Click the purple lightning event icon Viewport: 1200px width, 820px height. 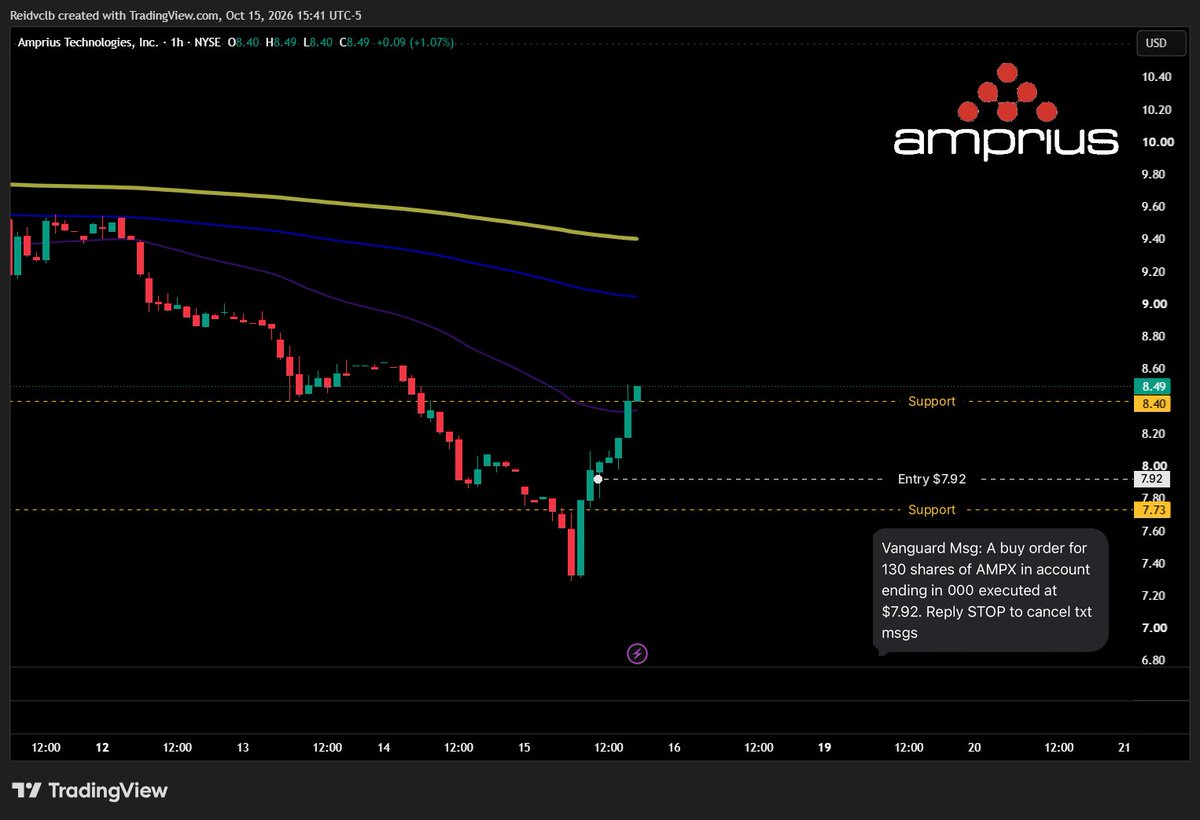[638, 654]
